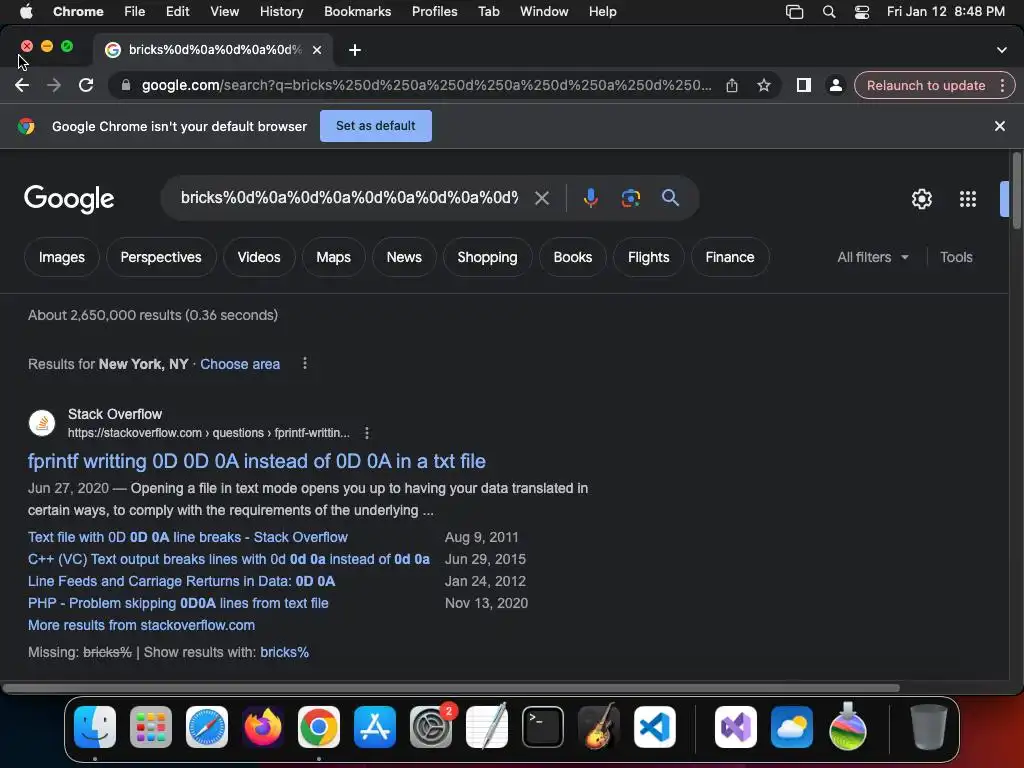
Task: Open Visual Studio Code in Dock
Action: tap(655, 727)
